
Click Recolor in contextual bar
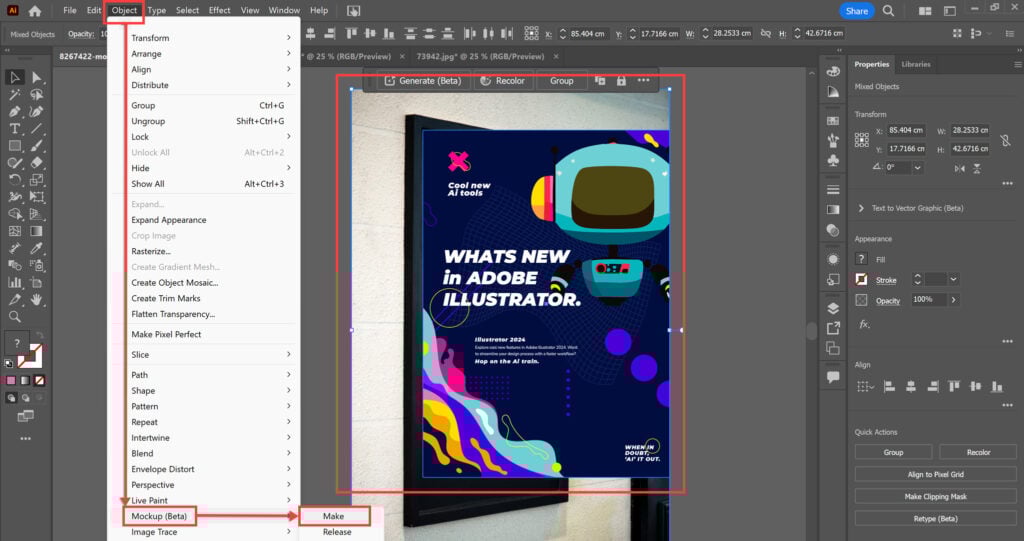(503, 81)
